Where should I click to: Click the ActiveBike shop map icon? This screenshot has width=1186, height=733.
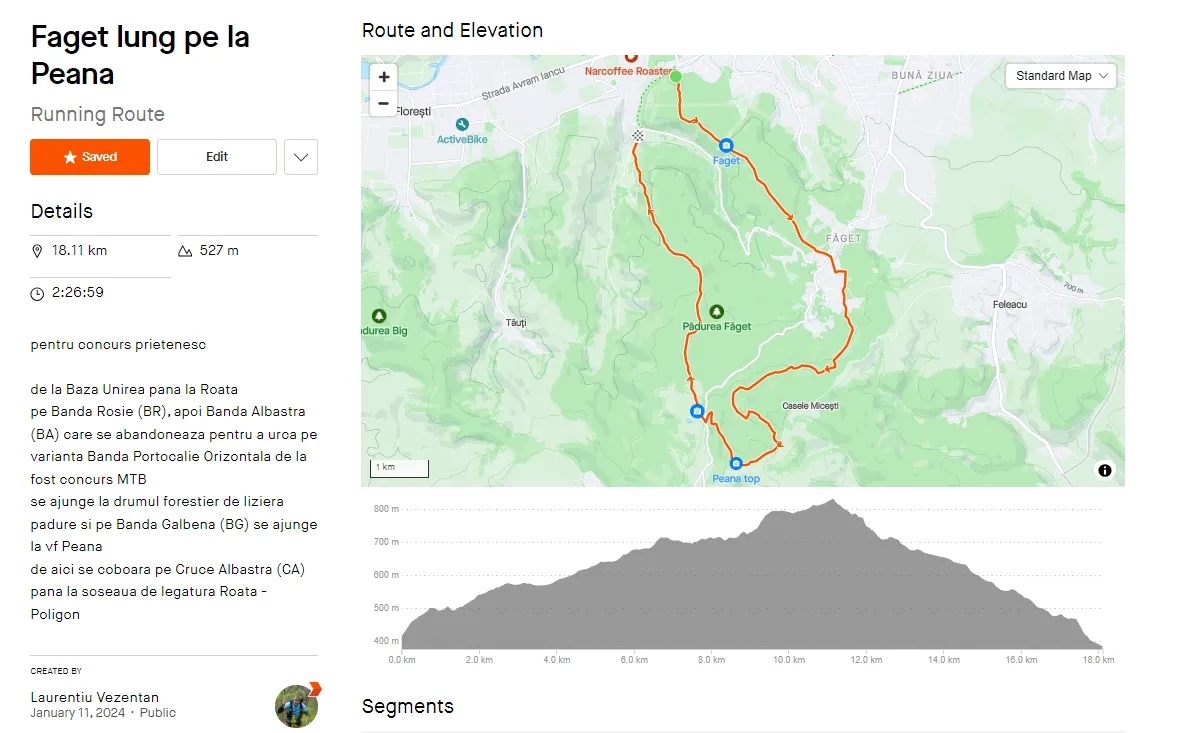point(461,124)
